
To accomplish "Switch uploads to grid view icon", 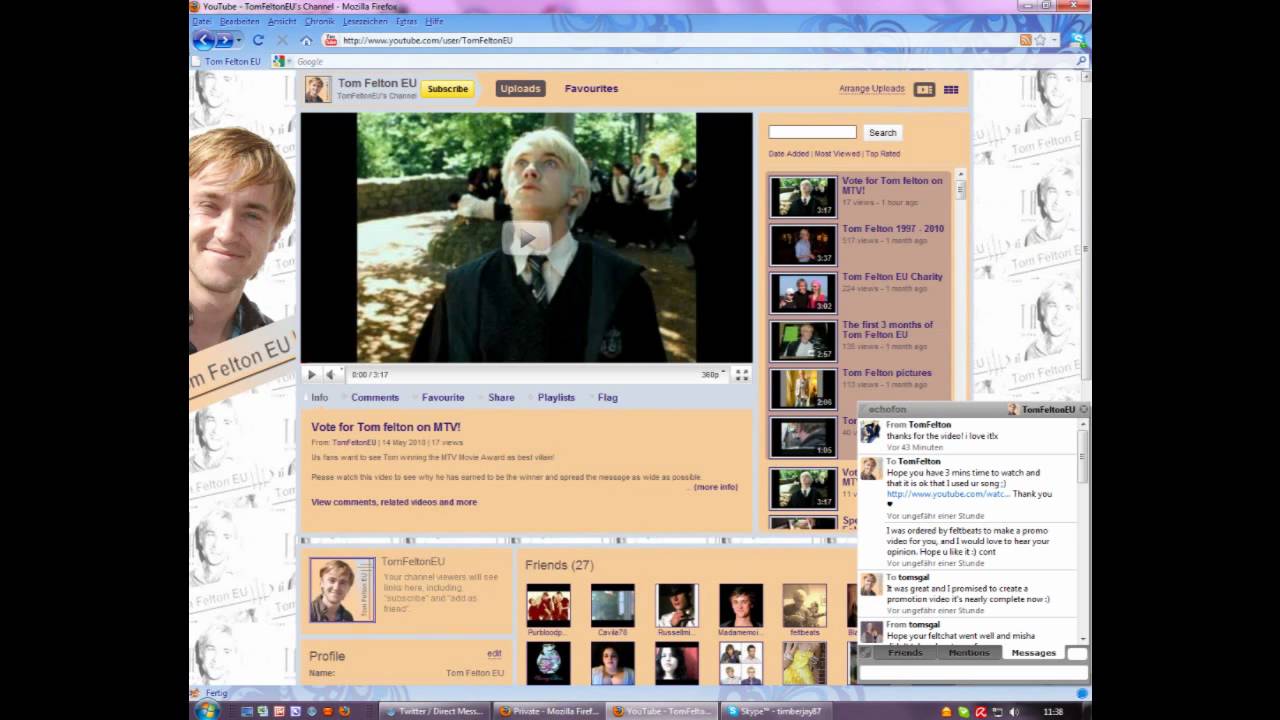I will coord(951,89).
